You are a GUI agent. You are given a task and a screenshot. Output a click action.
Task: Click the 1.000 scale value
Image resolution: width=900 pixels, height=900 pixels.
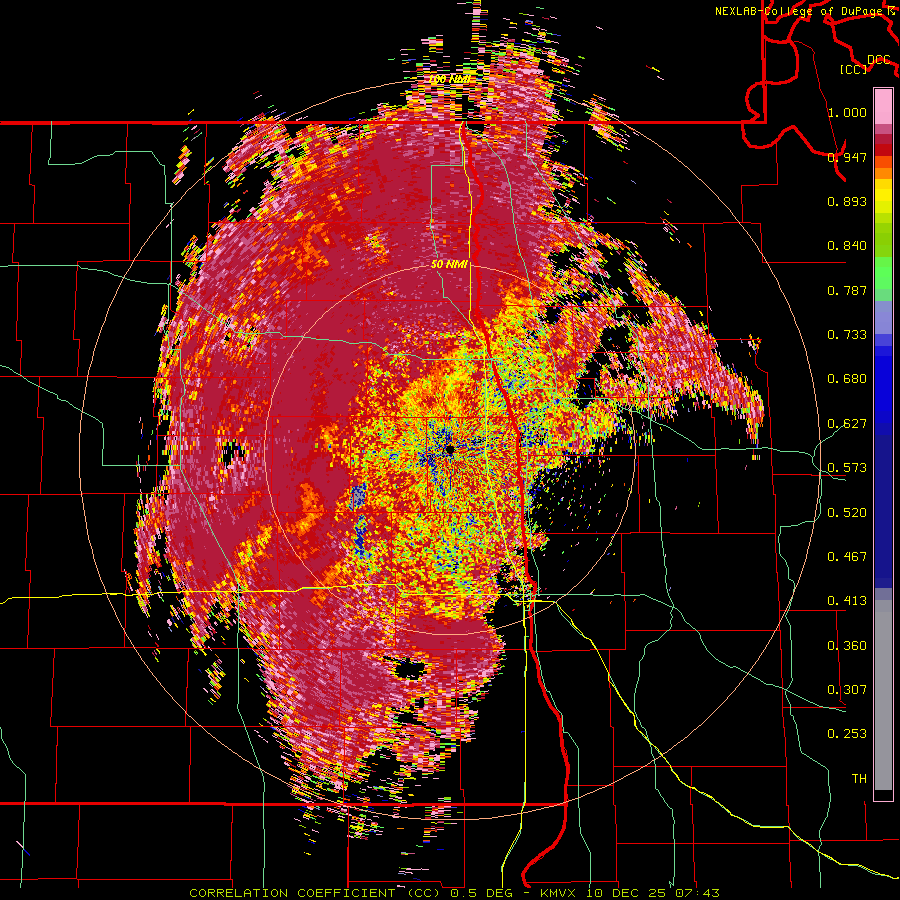(847, 112)
